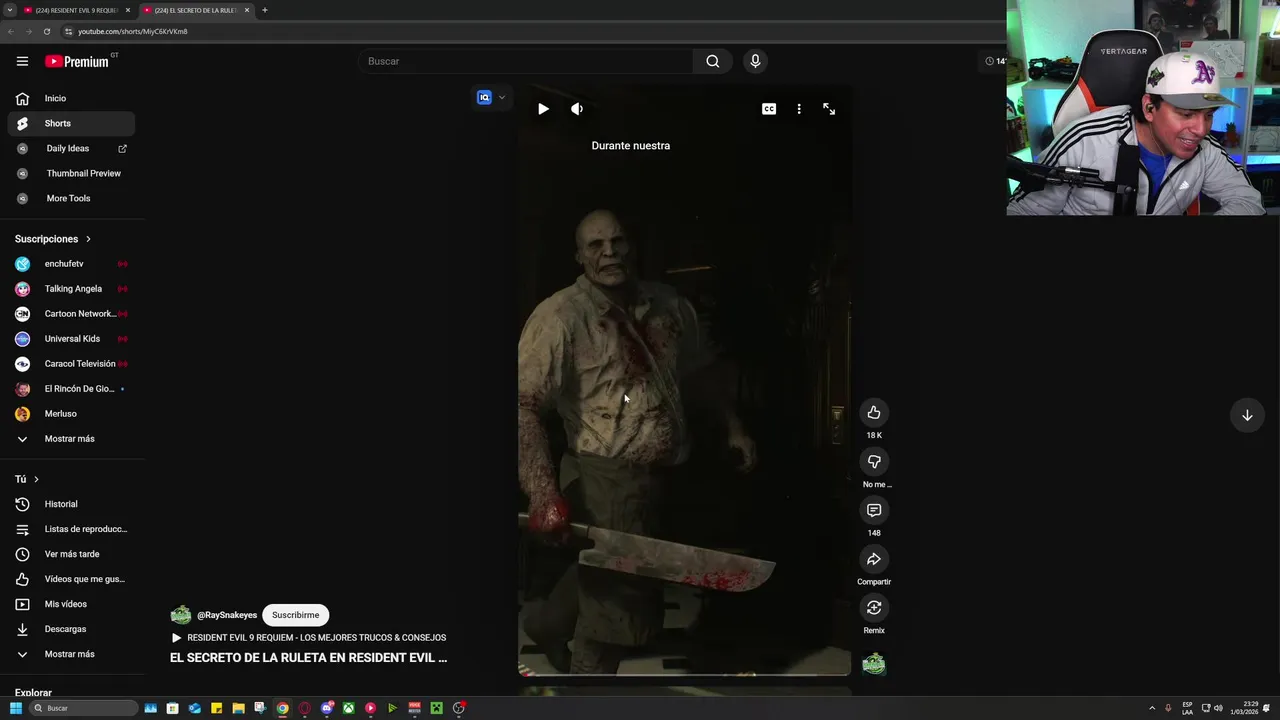Viewport: 1280px width, 720px height.
Task: Open Universal Kids channel
Action: tap(70, 339)
